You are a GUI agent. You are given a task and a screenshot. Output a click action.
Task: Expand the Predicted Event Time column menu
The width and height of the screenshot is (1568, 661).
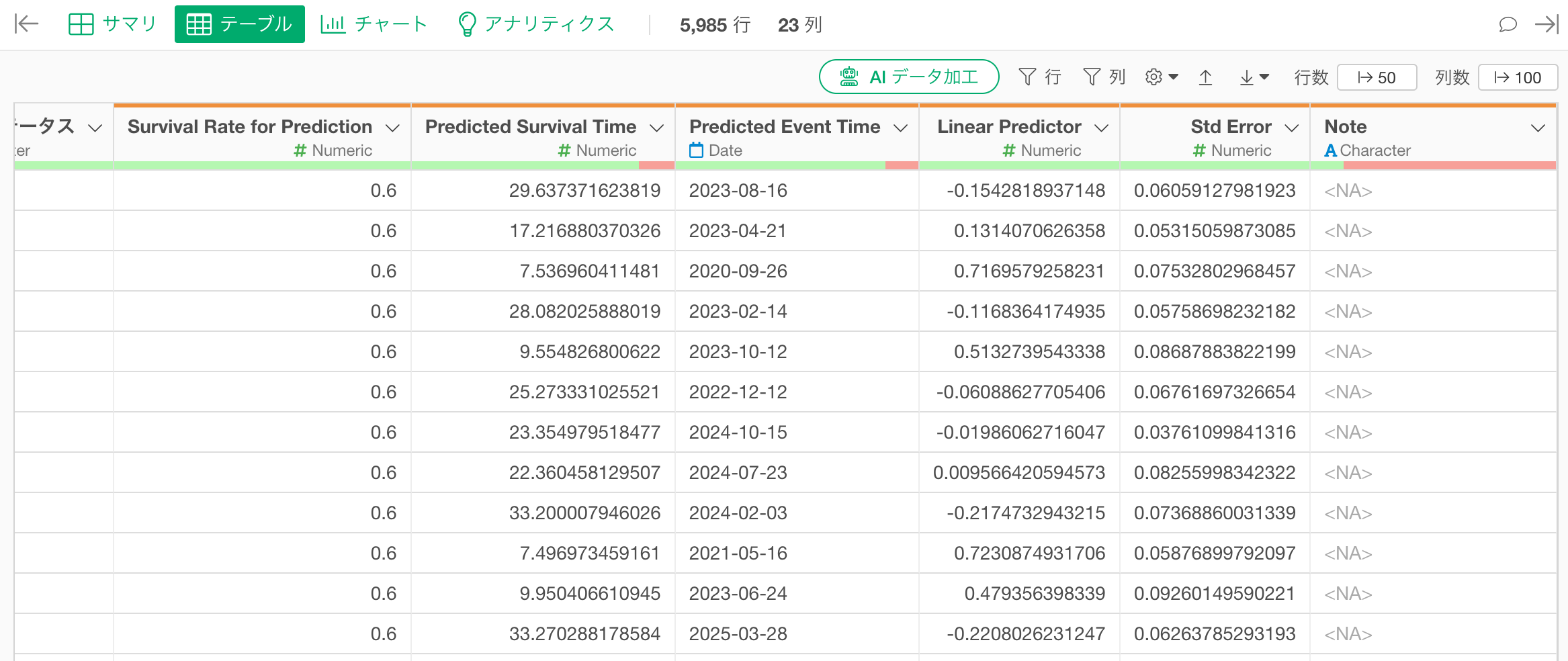tap(901, 128)
